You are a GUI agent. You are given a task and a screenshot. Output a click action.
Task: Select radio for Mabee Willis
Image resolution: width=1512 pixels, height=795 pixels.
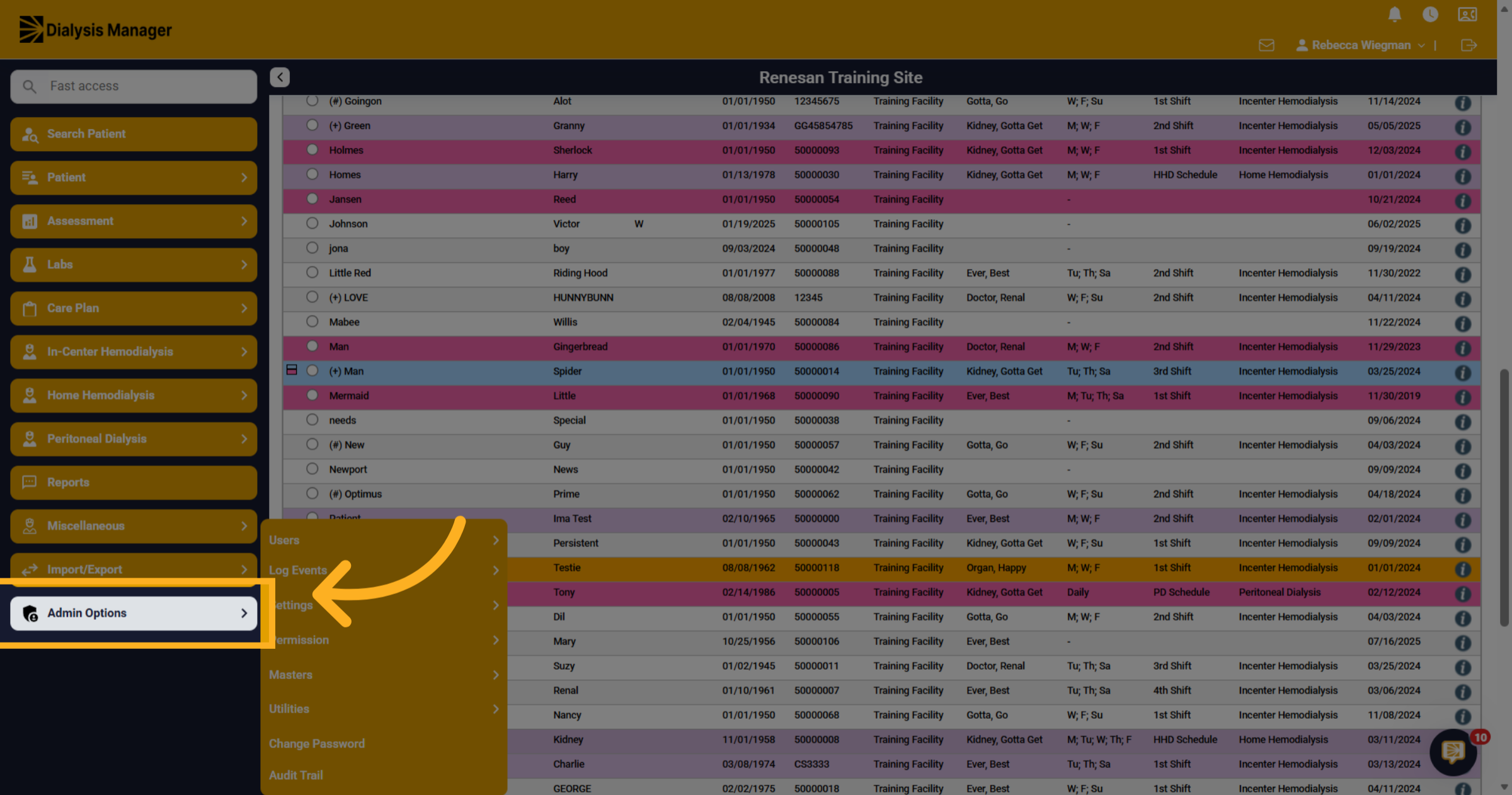[x=312, y=321]
